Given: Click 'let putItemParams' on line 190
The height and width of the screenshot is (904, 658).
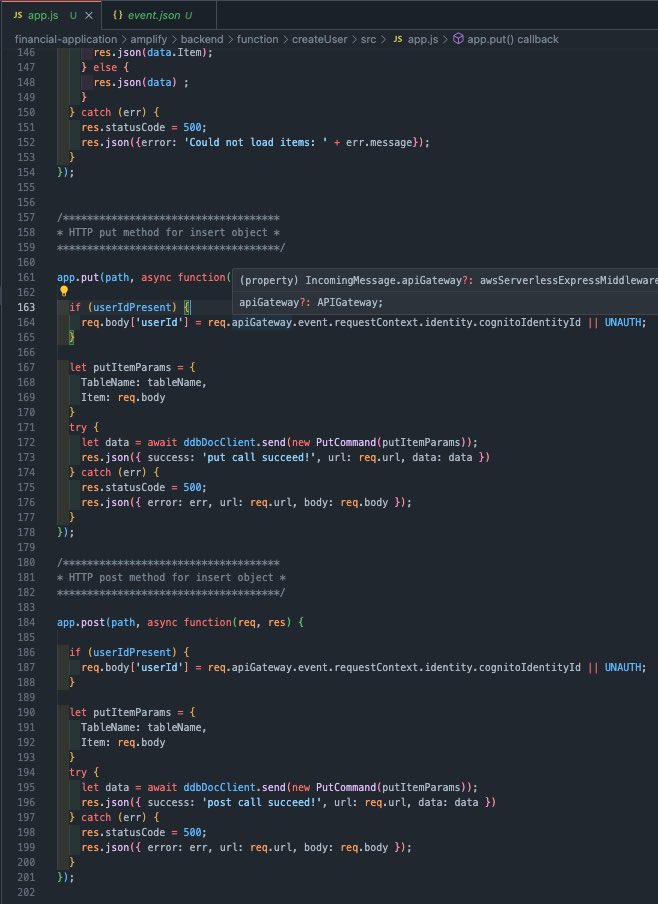Looking at the screenshot, I should pyautogui.click(x=120, y=712).
